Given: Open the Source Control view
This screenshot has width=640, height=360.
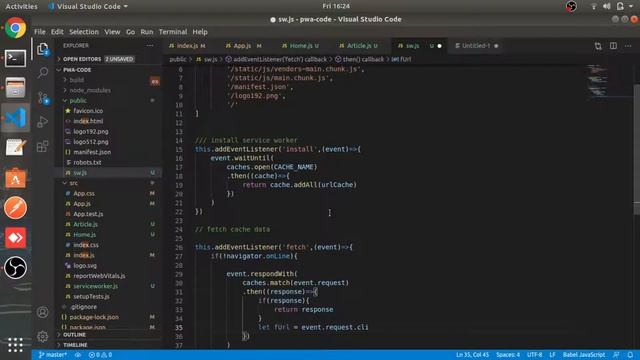Looking at the screenshot, I should point(42,98).
